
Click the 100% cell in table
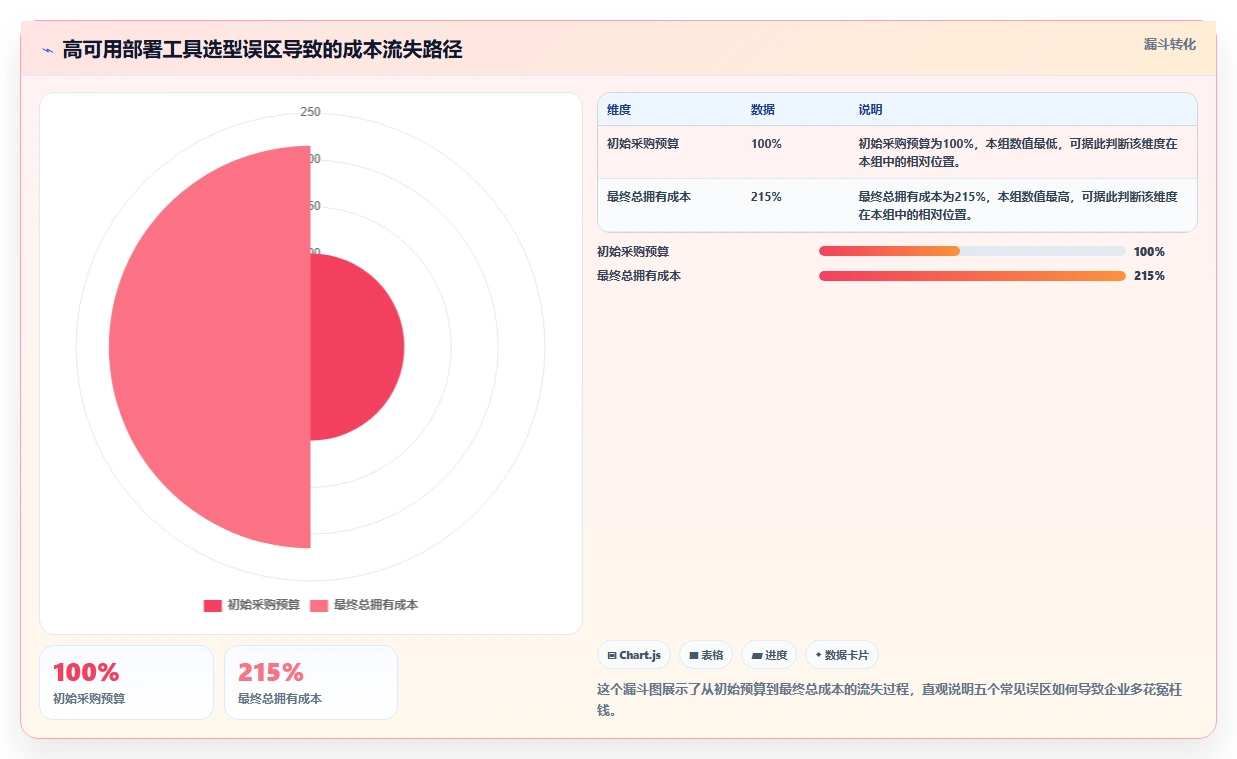pyautogui.click(x=766, y=144)
